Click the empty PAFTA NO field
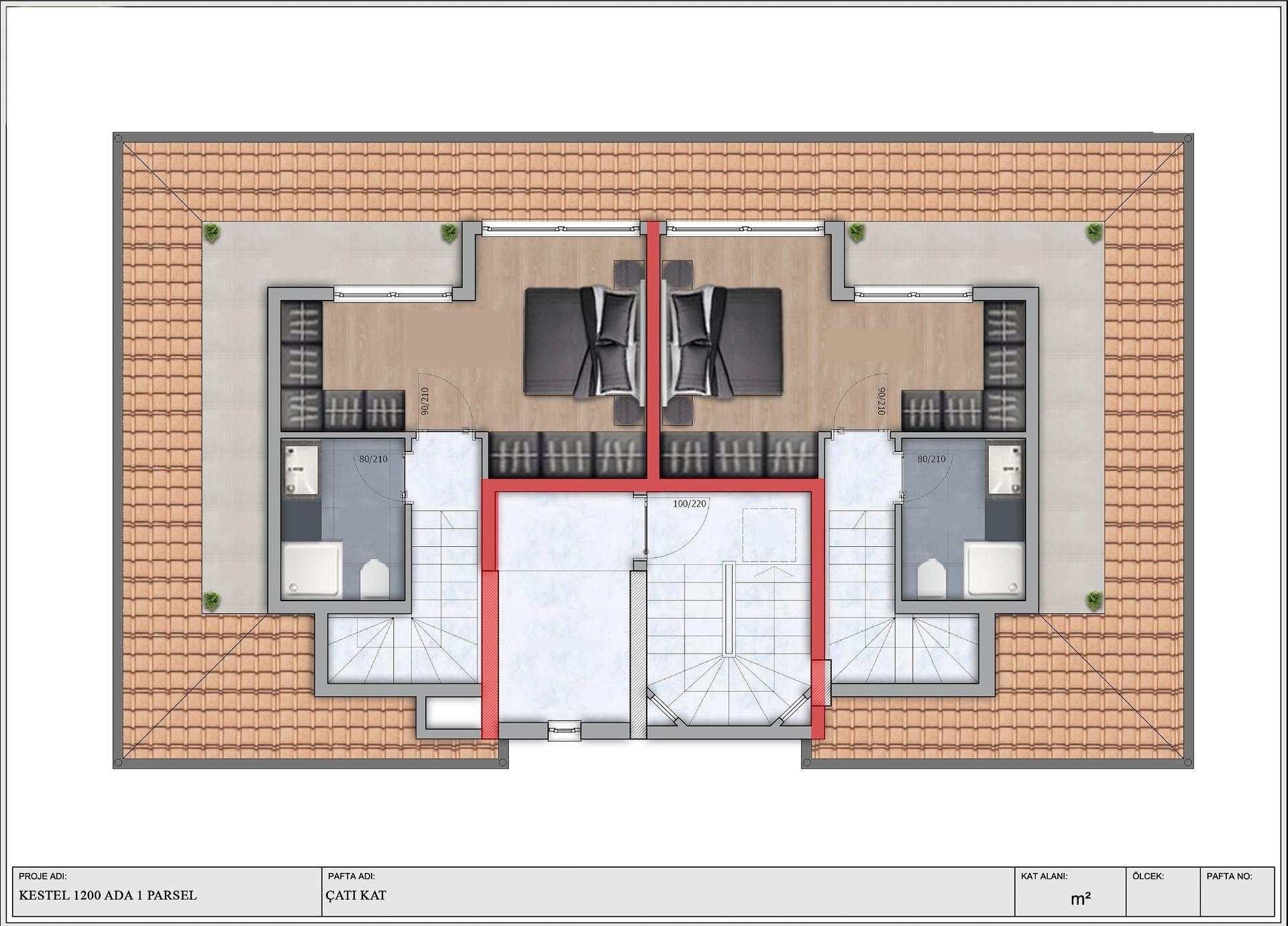 point(1236,899)
